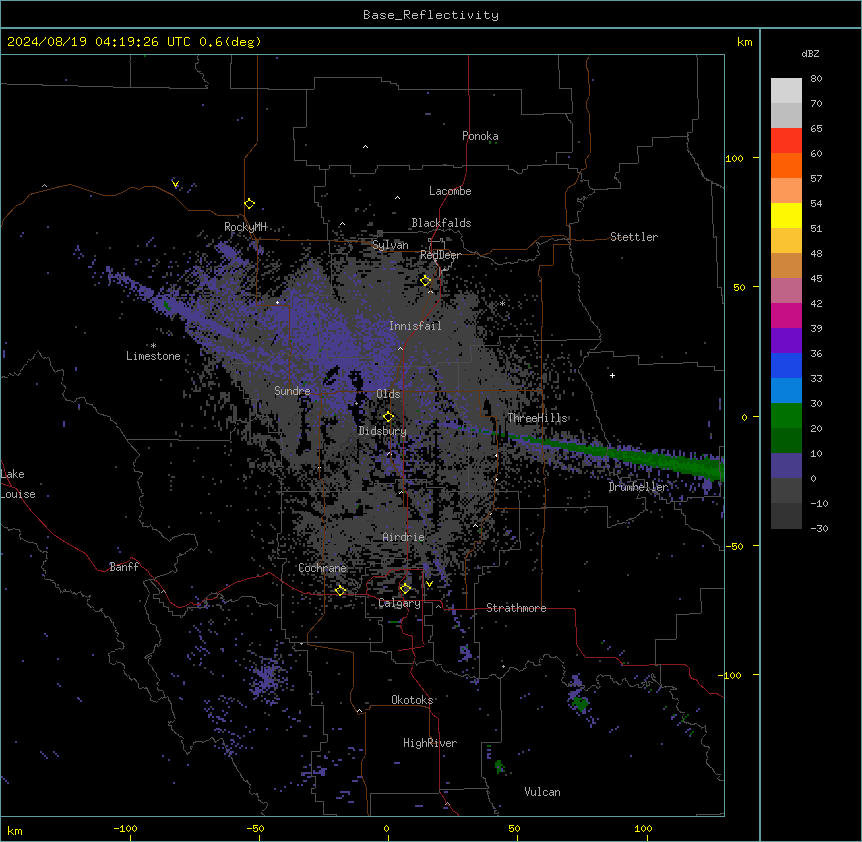Screen dimensions: 862x842
Task: Click the RedDeer label
Action: (440, 255)
